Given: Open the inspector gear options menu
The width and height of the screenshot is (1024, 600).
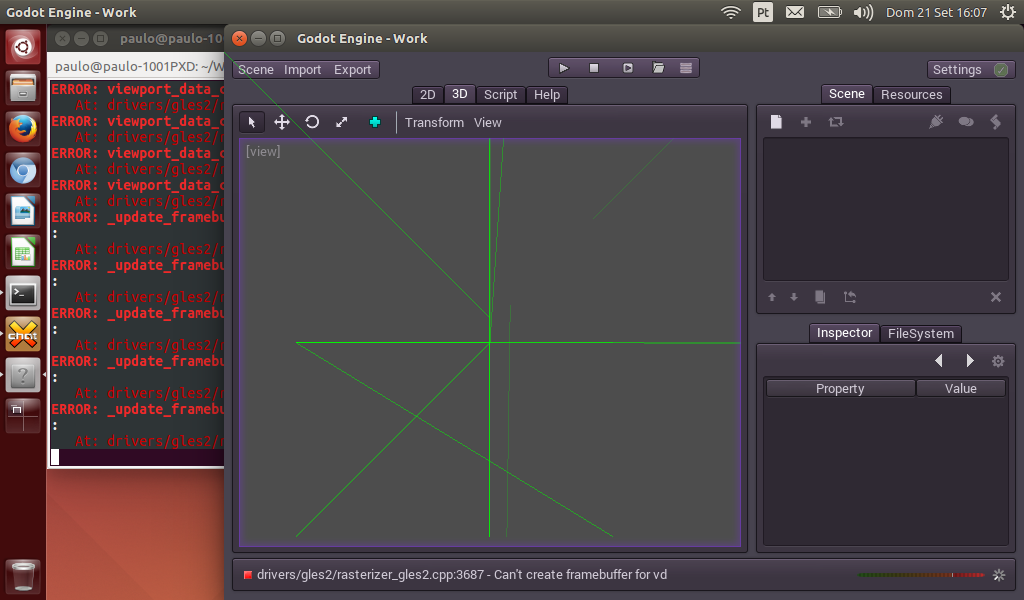Looking at the screenshot, I should 998,361.
